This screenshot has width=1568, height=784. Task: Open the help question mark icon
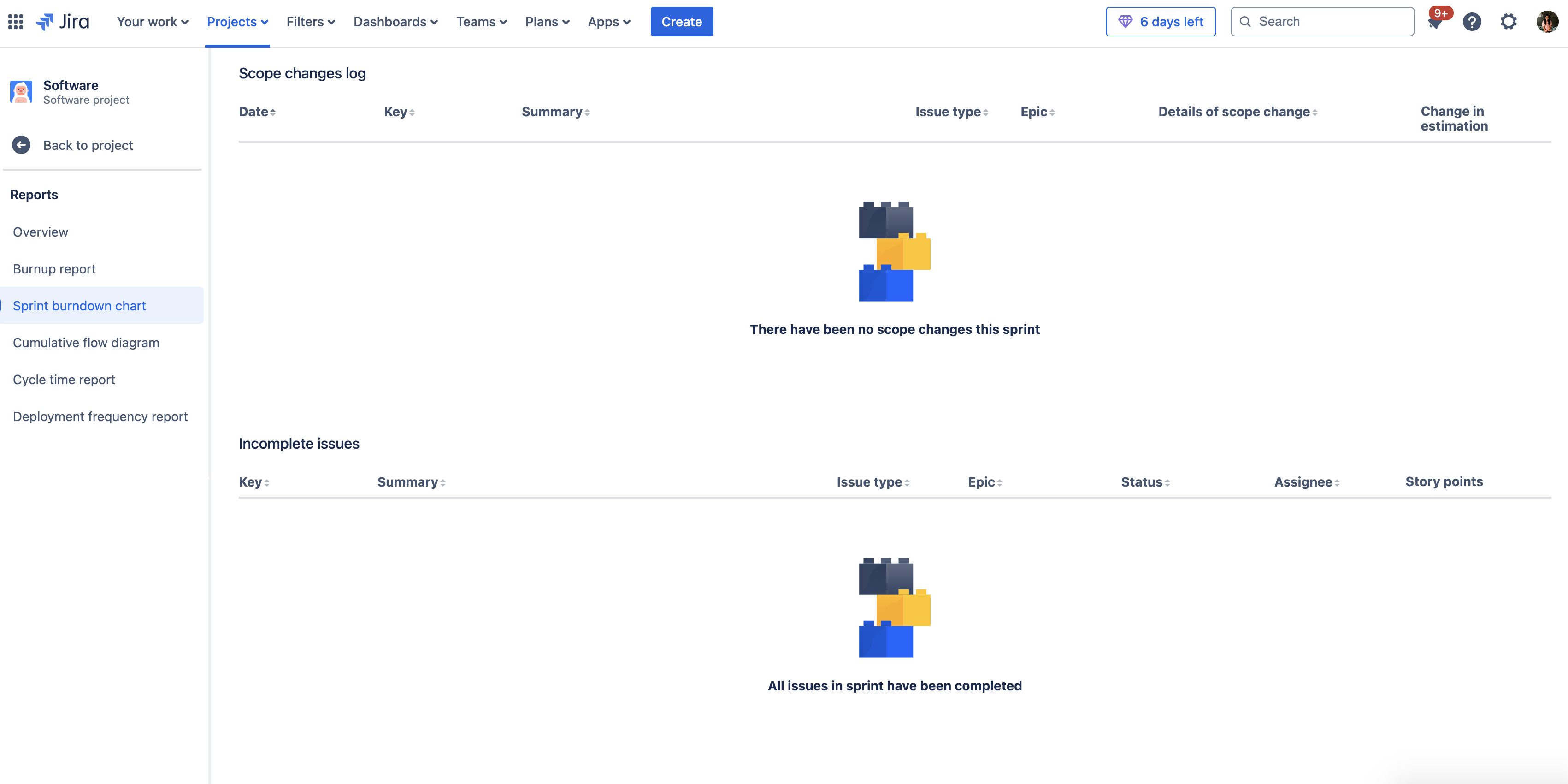1472,22
